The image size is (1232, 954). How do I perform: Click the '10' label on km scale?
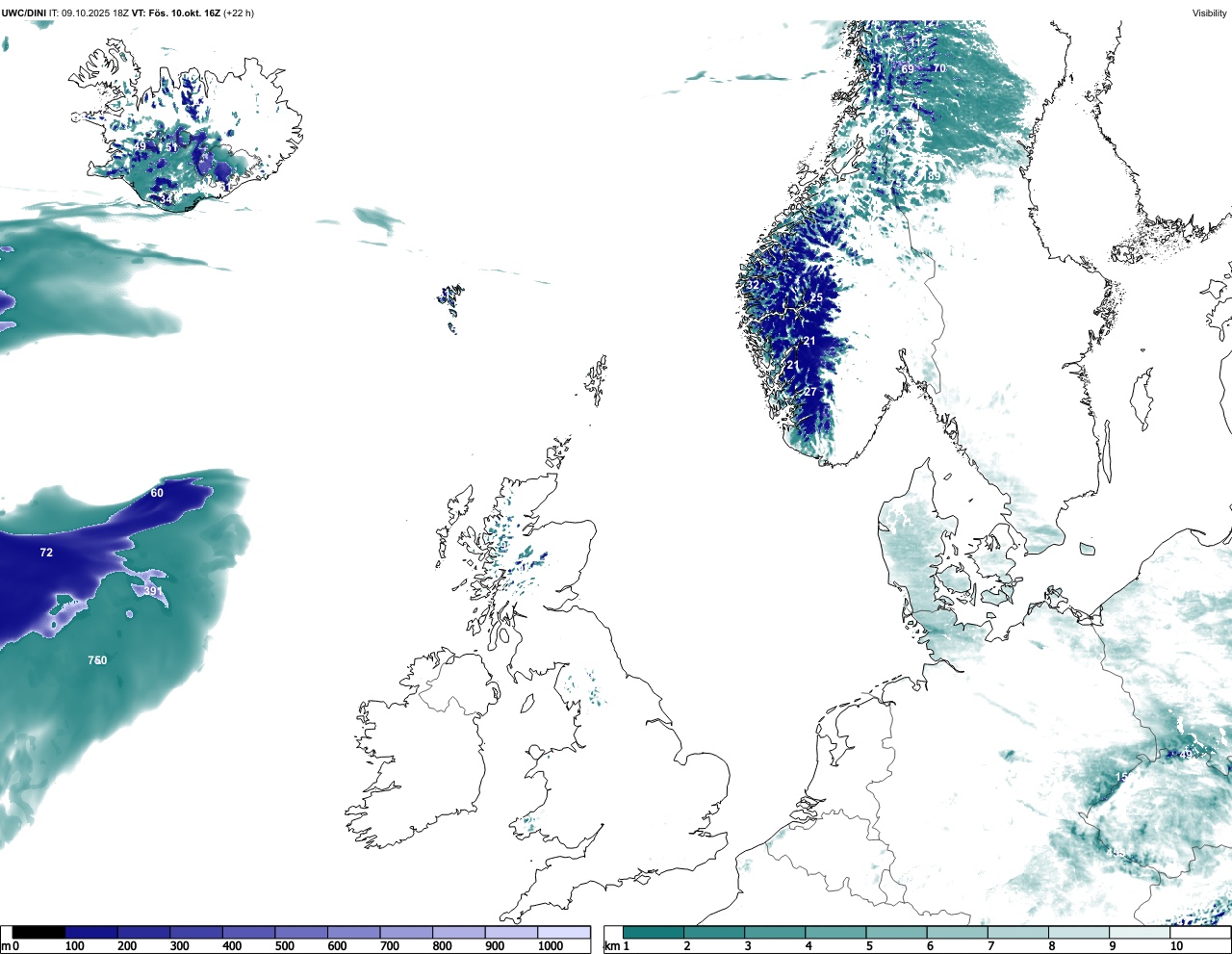[x=1175, y=946]
